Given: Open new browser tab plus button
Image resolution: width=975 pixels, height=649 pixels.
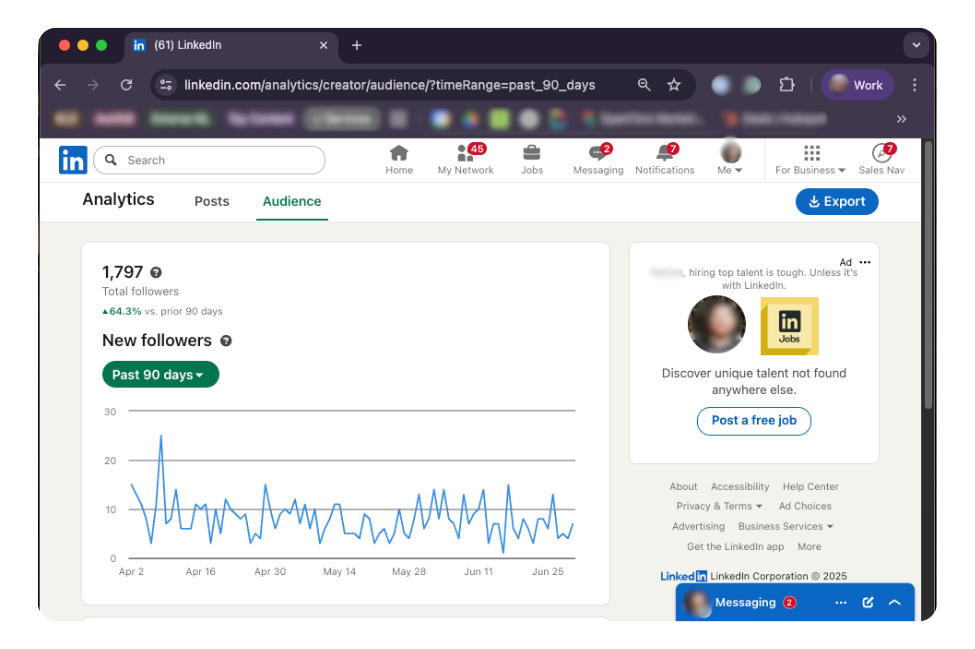Looking at the screenshot, I should 356,45.
